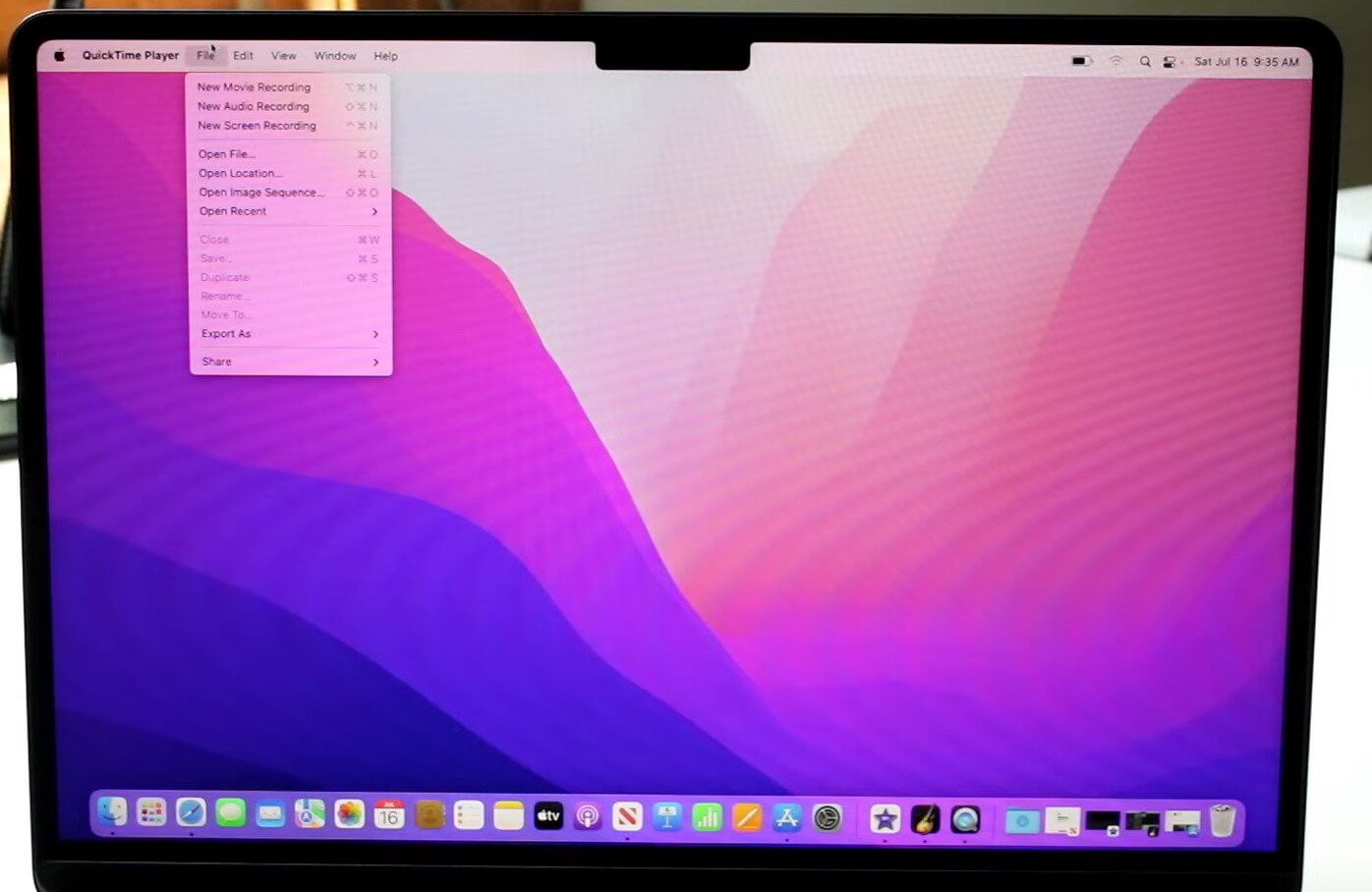The image size is (1372, 892).
Task: Open the Photos app in Dock
Action: [349, 814]
